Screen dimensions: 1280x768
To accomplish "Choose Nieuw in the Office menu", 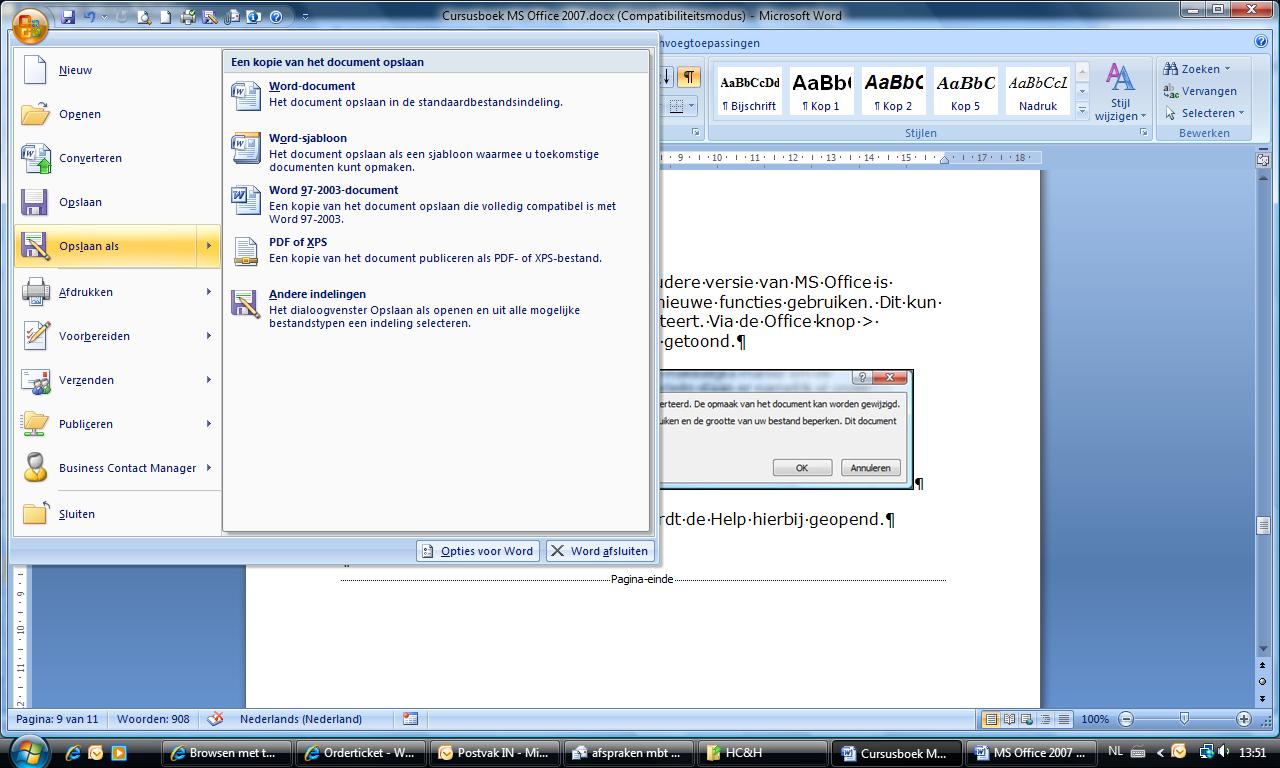I will coord(118,70).
